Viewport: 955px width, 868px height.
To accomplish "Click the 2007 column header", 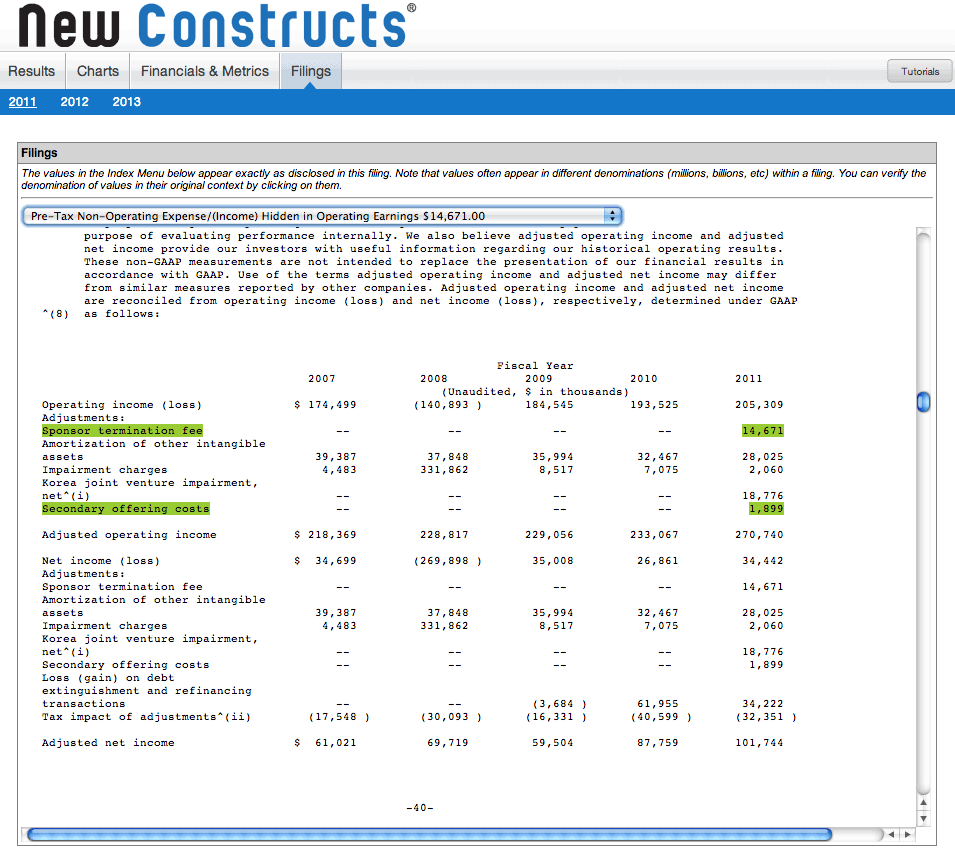I will click(x=322, y=379).
